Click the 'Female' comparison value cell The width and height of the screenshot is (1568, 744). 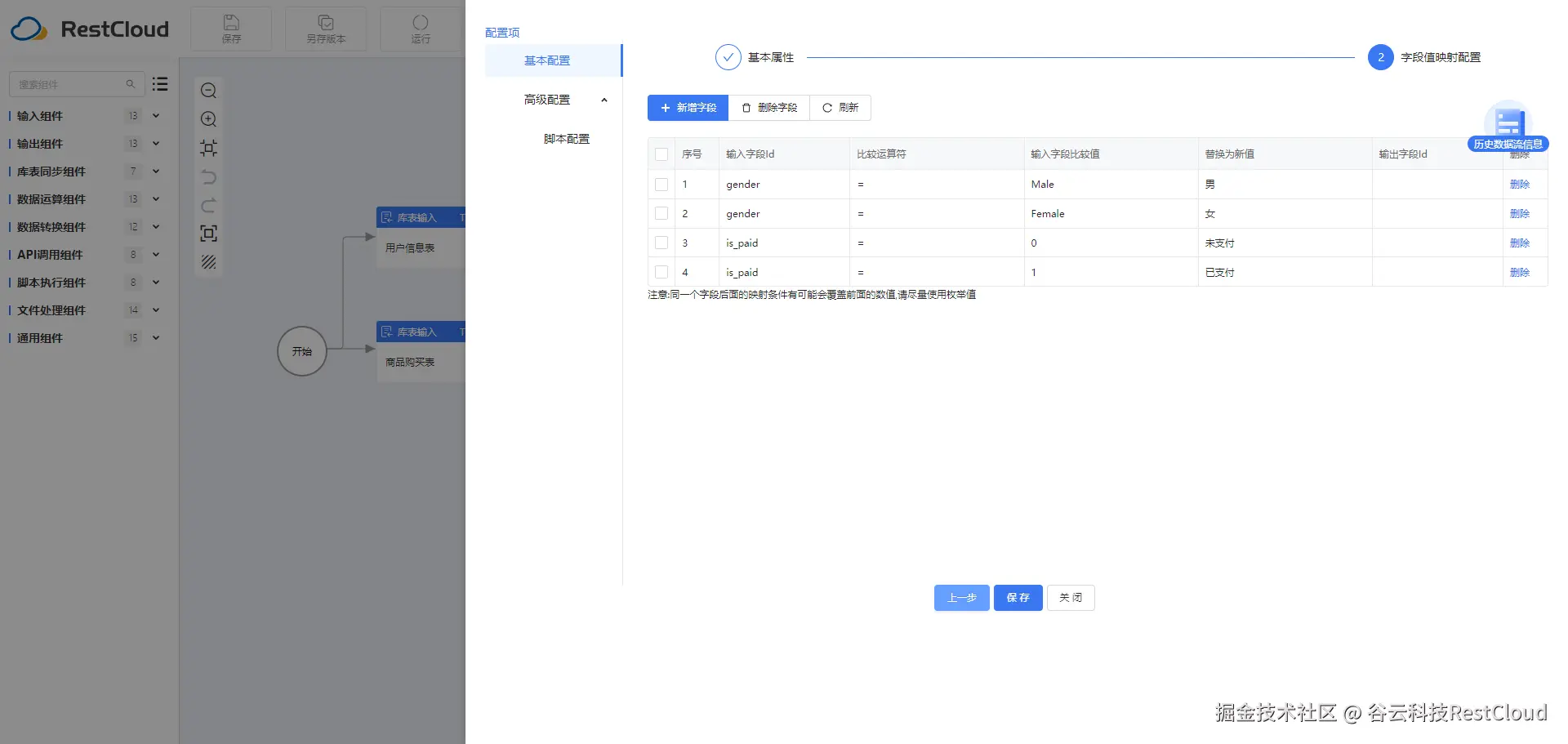[1111, 214]
